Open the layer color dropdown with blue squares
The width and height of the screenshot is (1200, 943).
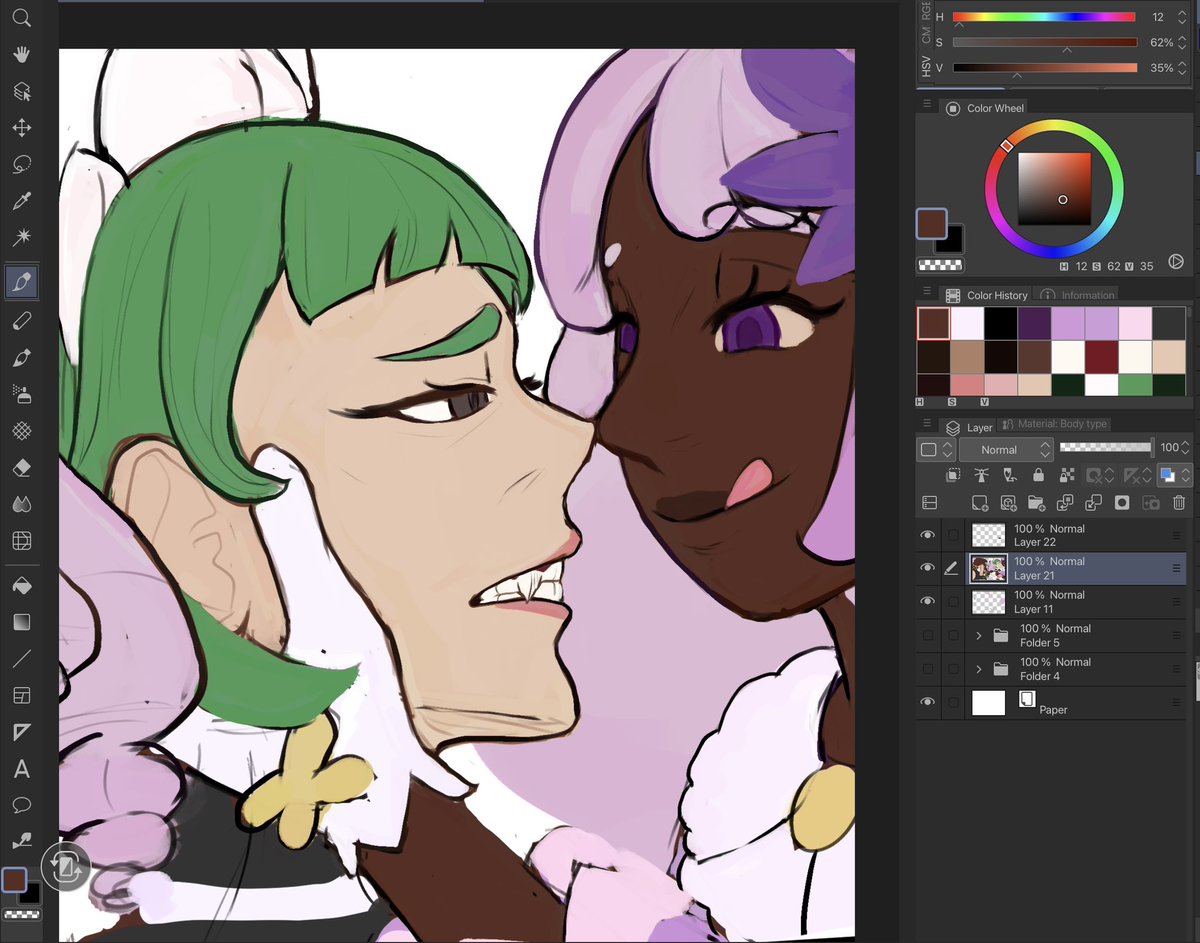pos(1174,476)
